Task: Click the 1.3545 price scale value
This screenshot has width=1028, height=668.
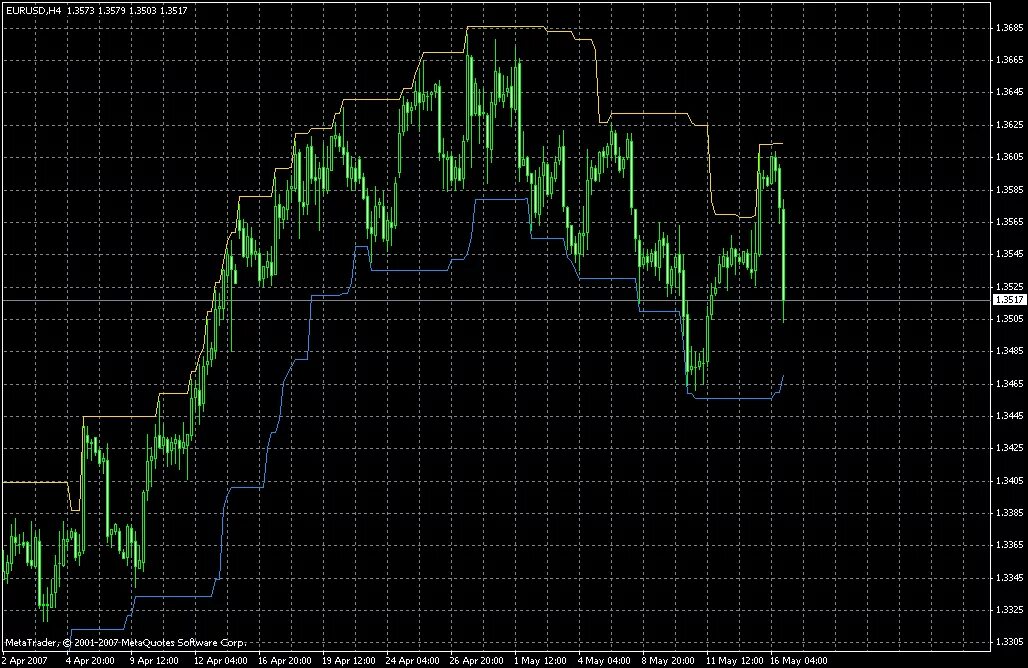Action: (x=1009, y=254)
